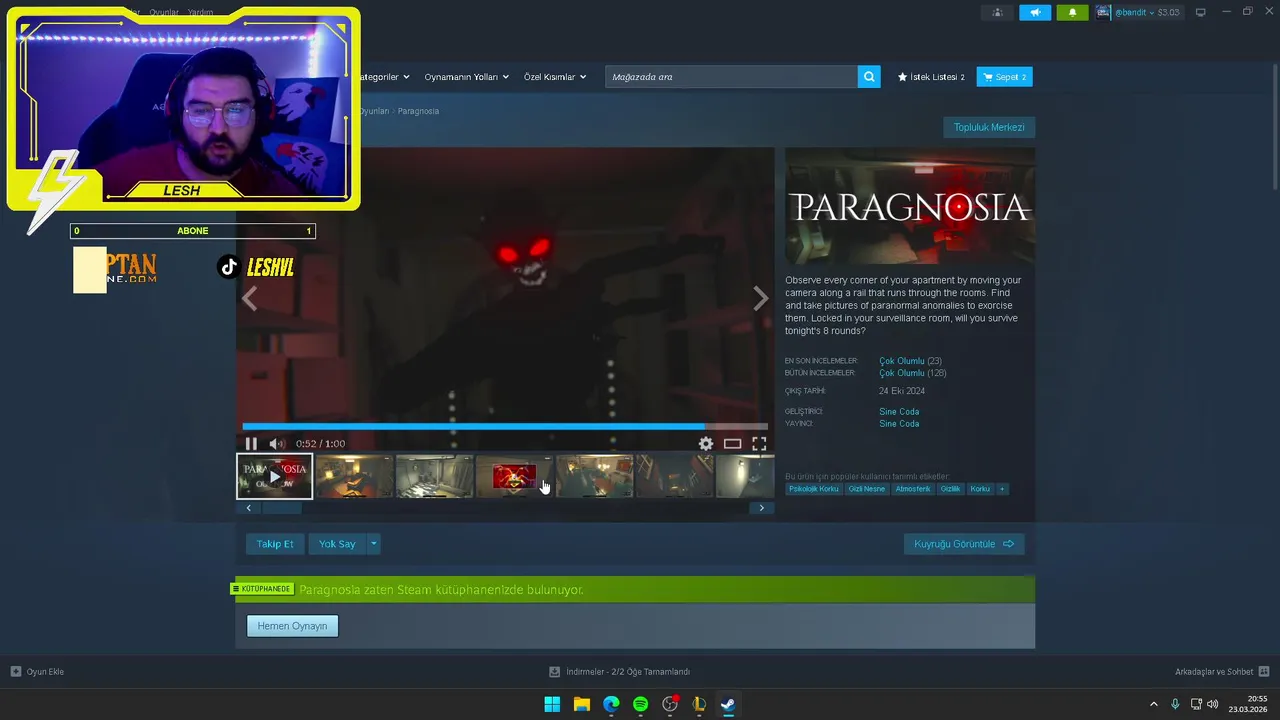Expand Oynamanın Yolları menu
Viewport: 1280px width, 720px height.
tap(466, 77)
